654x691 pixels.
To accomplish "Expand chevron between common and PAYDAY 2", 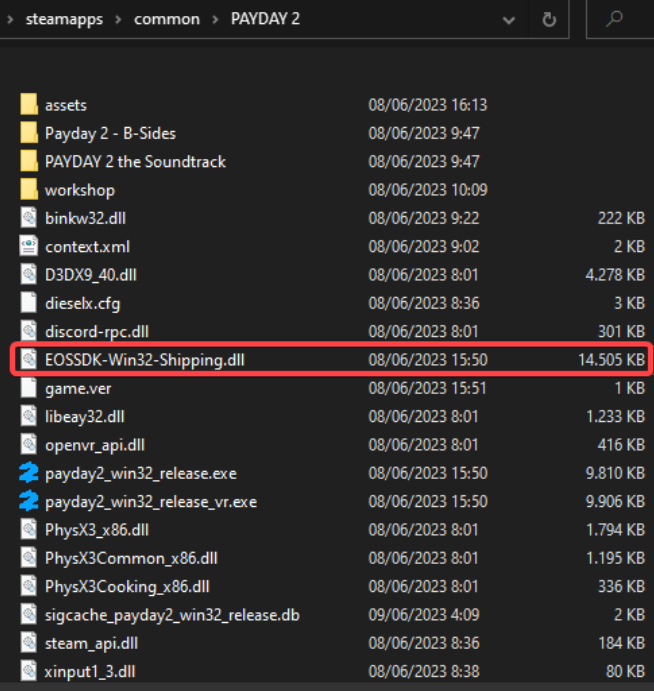I will click(x=216, y=19).
